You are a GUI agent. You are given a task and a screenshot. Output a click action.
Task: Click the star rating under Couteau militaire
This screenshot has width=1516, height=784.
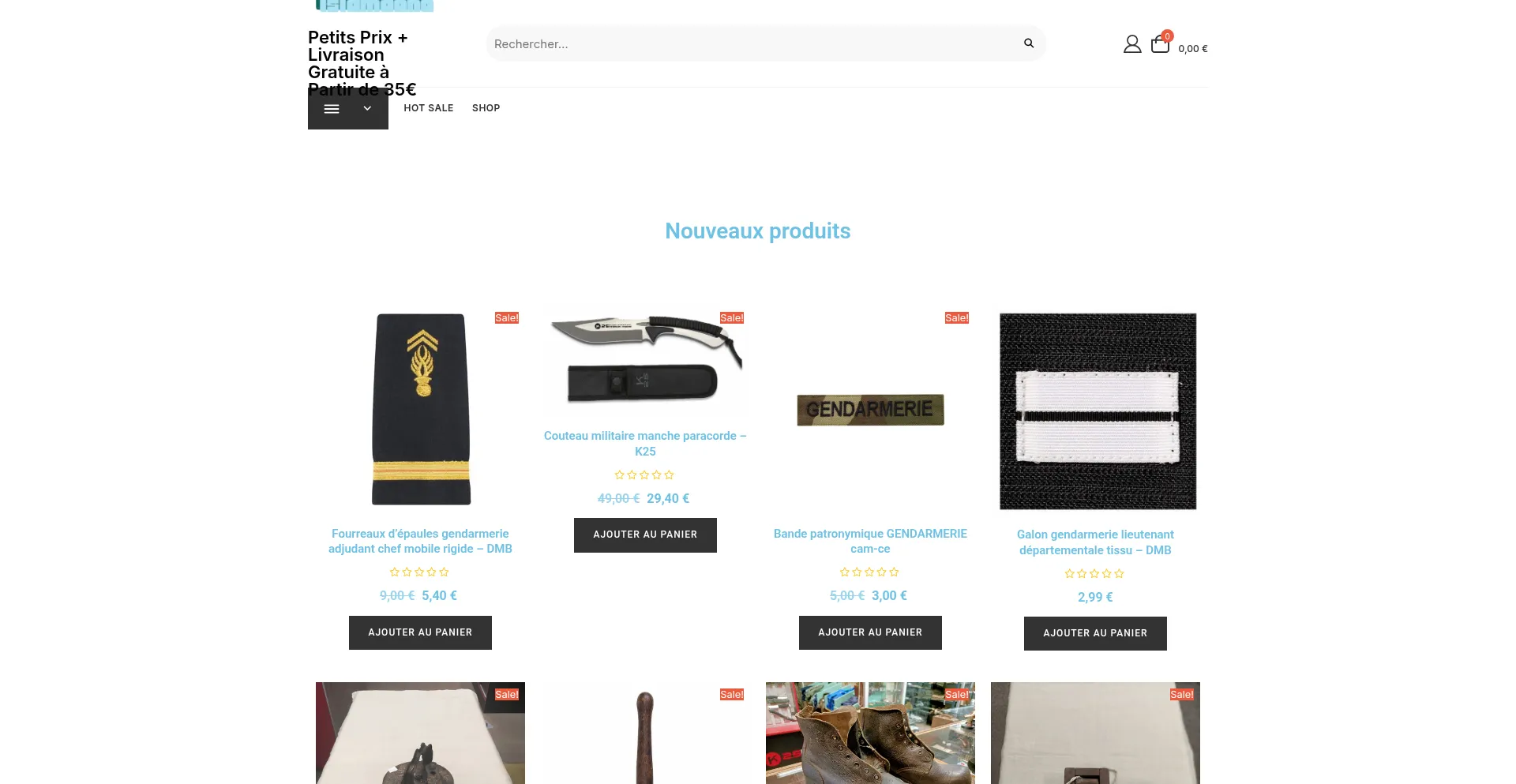coord(644,475)
